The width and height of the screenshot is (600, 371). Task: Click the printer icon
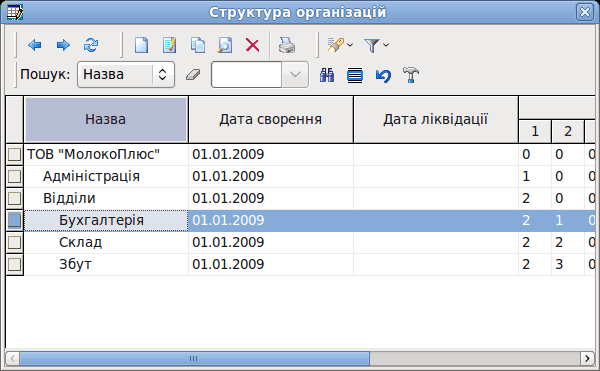(x=287, y=45)
